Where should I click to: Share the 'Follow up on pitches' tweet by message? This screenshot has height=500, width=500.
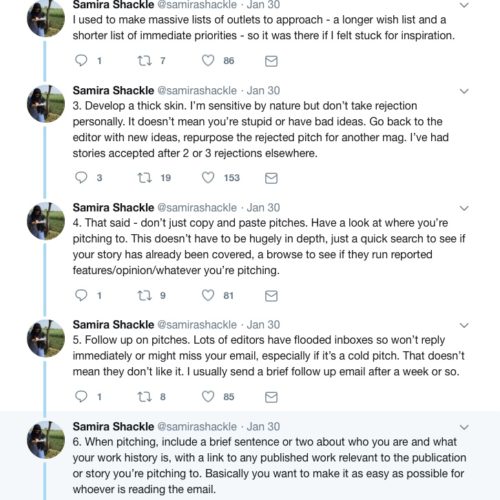271,397
